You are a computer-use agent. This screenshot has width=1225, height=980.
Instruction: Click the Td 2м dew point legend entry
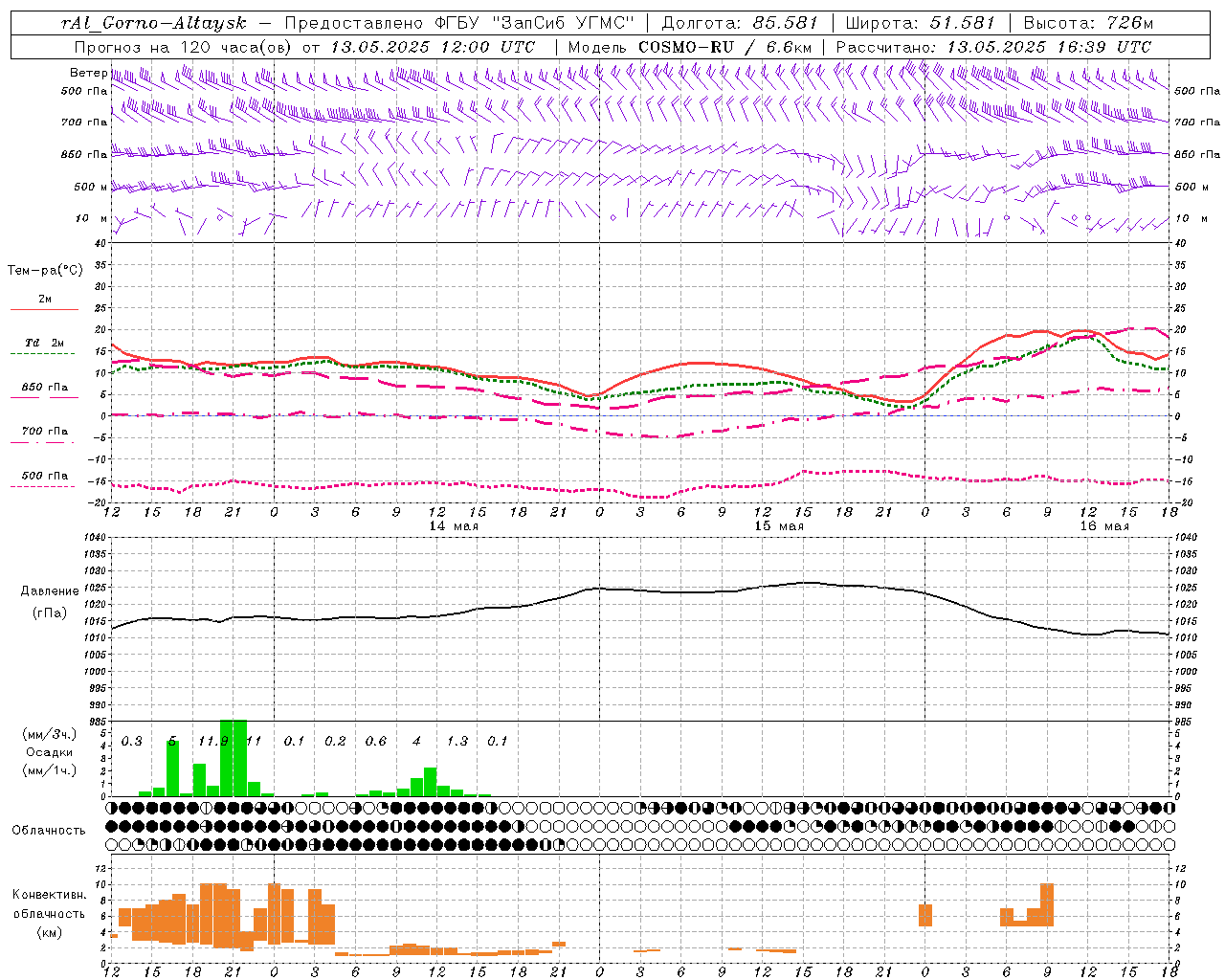coord(45,343)
